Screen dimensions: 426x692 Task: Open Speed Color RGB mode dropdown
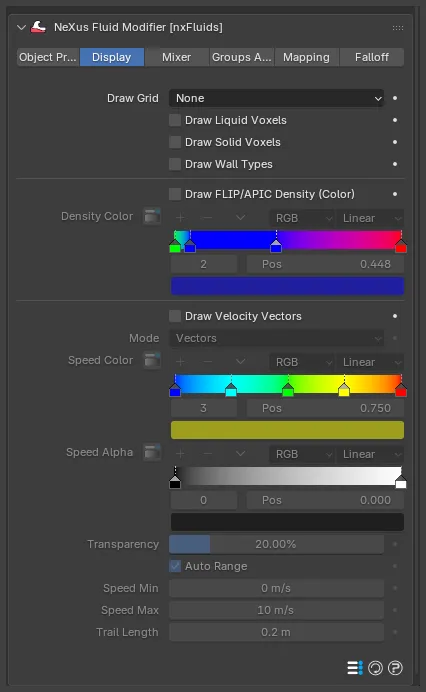[302, 362]
